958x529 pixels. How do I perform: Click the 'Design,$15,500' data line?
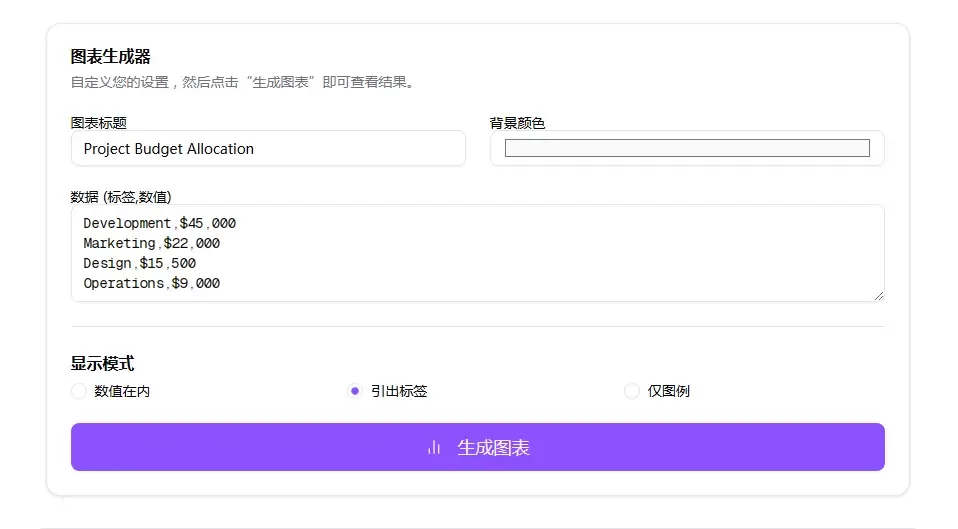pyautogui.click(x=140, y=263)
